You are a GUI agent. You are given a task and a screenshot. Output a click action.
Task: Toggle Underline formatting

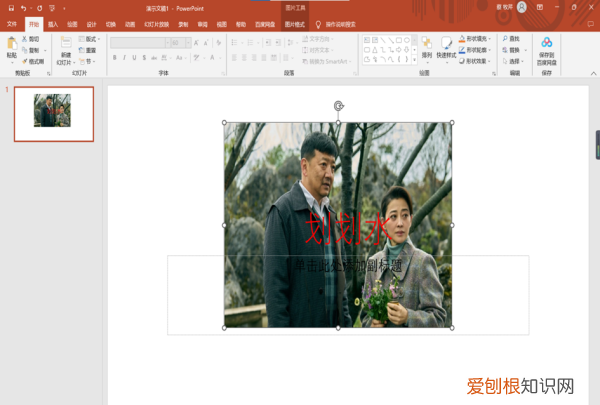tap(134, 57)
